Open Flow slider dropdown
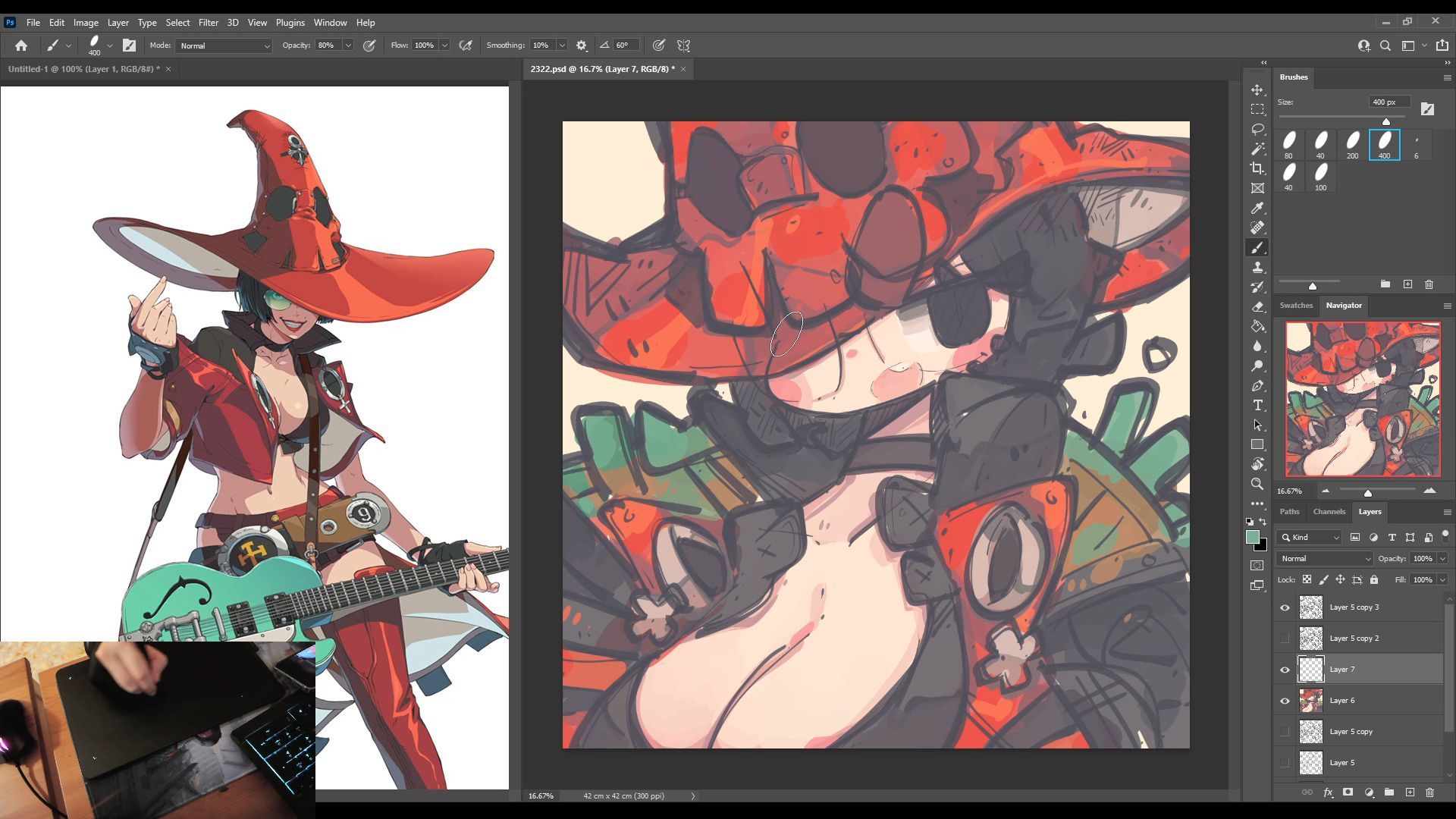This screenshot has height=819, width=1456. 444,45
